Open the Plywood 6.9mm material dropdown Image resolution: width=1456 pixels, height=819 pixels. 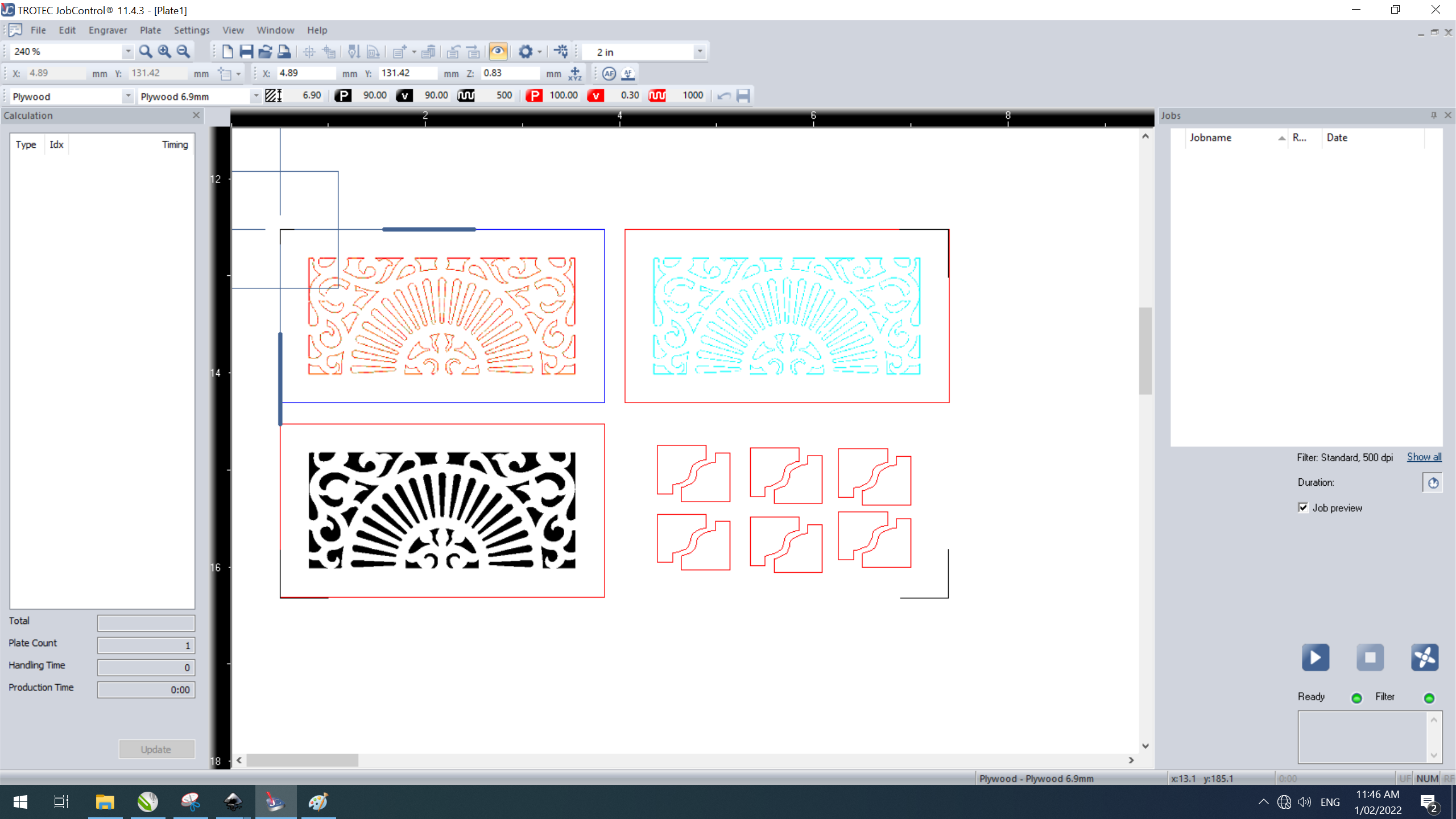[x=255, y=96]
